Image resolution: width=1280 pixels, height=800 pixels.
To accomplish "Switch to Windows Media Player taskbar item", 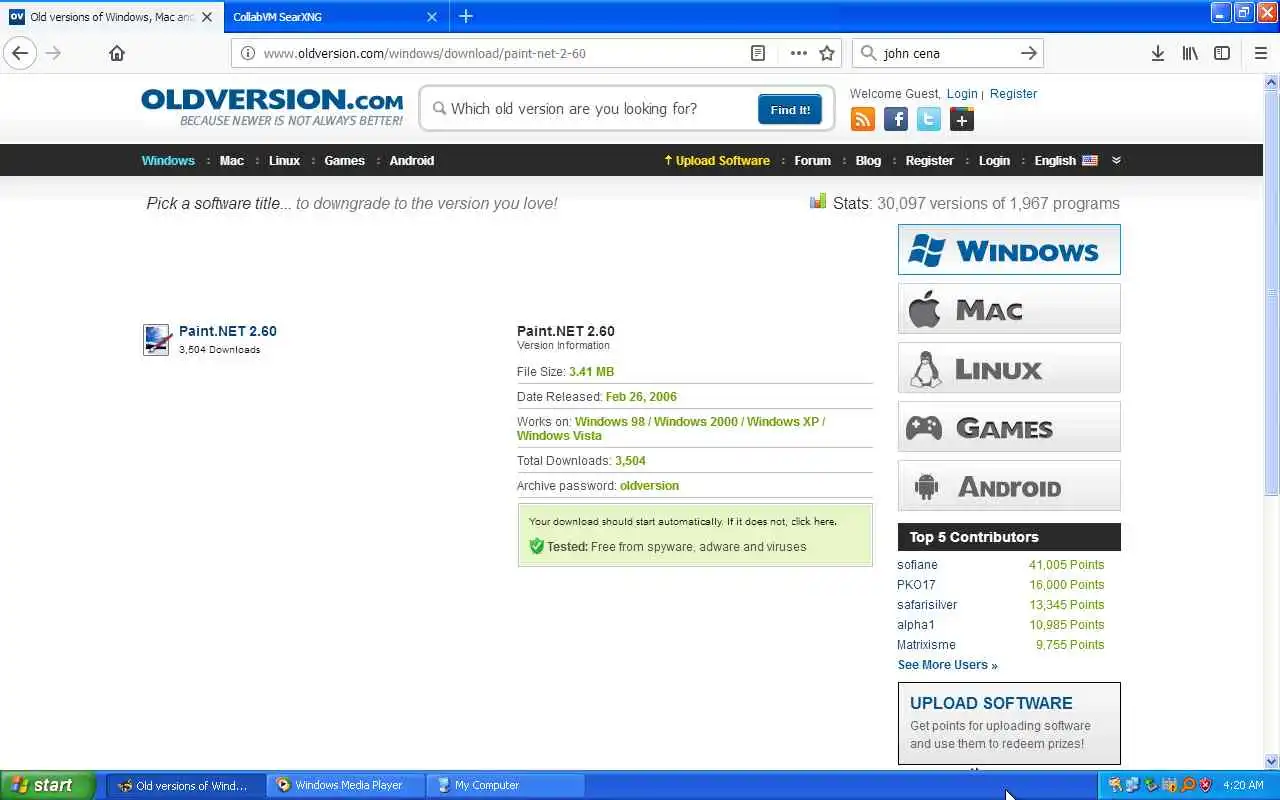I will (x=347, y=785).
